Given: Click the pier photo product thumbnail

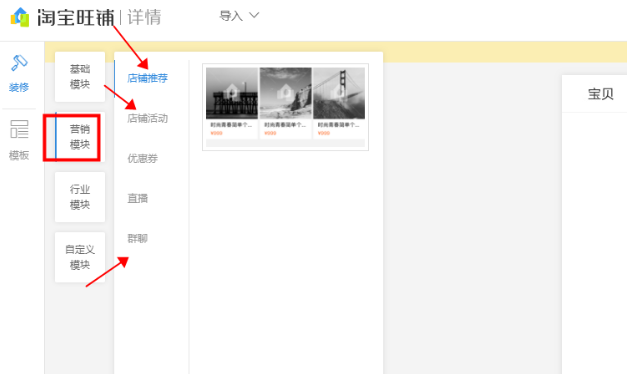Looking at the screenshot, I should pos(232,93).
